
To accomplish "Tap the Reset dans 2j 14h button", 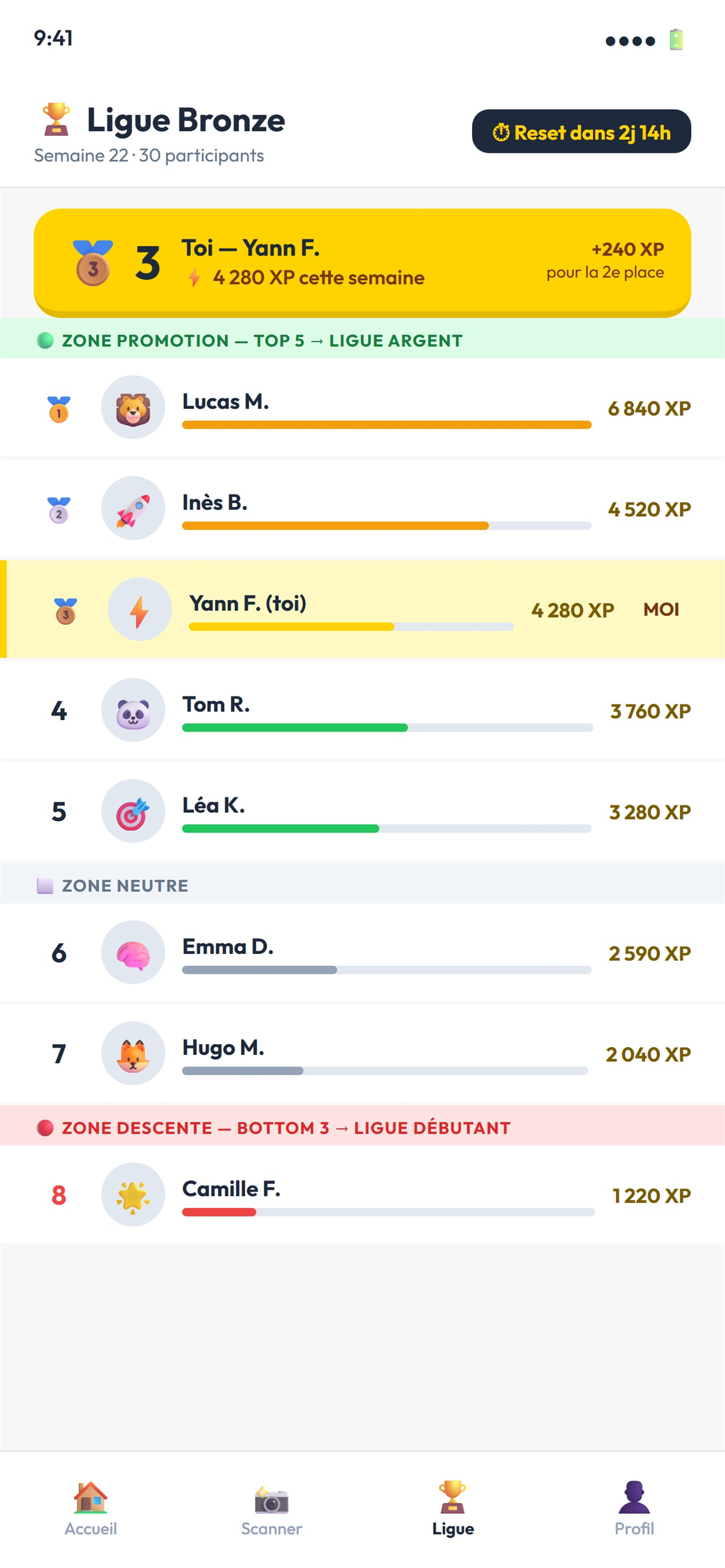I will (582, 132).
